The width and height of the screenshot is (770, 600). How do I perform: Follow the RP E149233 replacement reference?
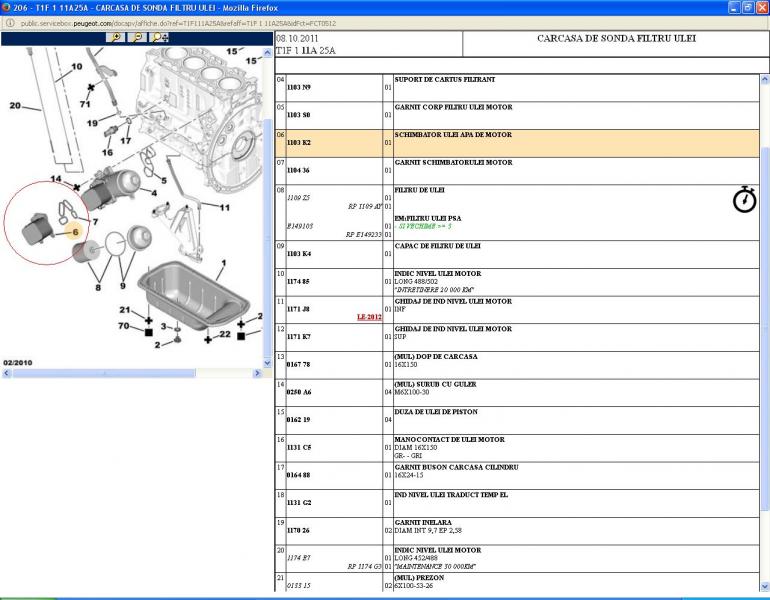click(363, 235)
